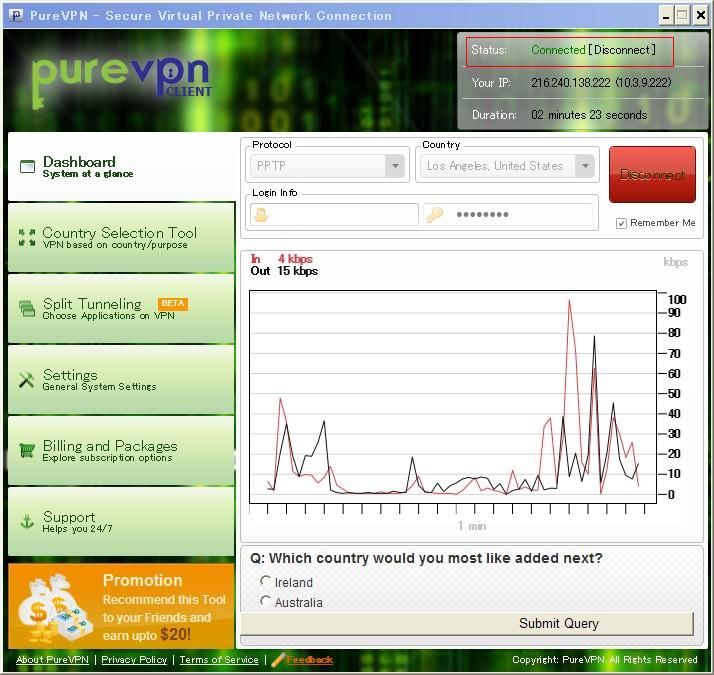Open the Privacy Policy link
The width and height of the screenshot is (714, 675).
134,660
